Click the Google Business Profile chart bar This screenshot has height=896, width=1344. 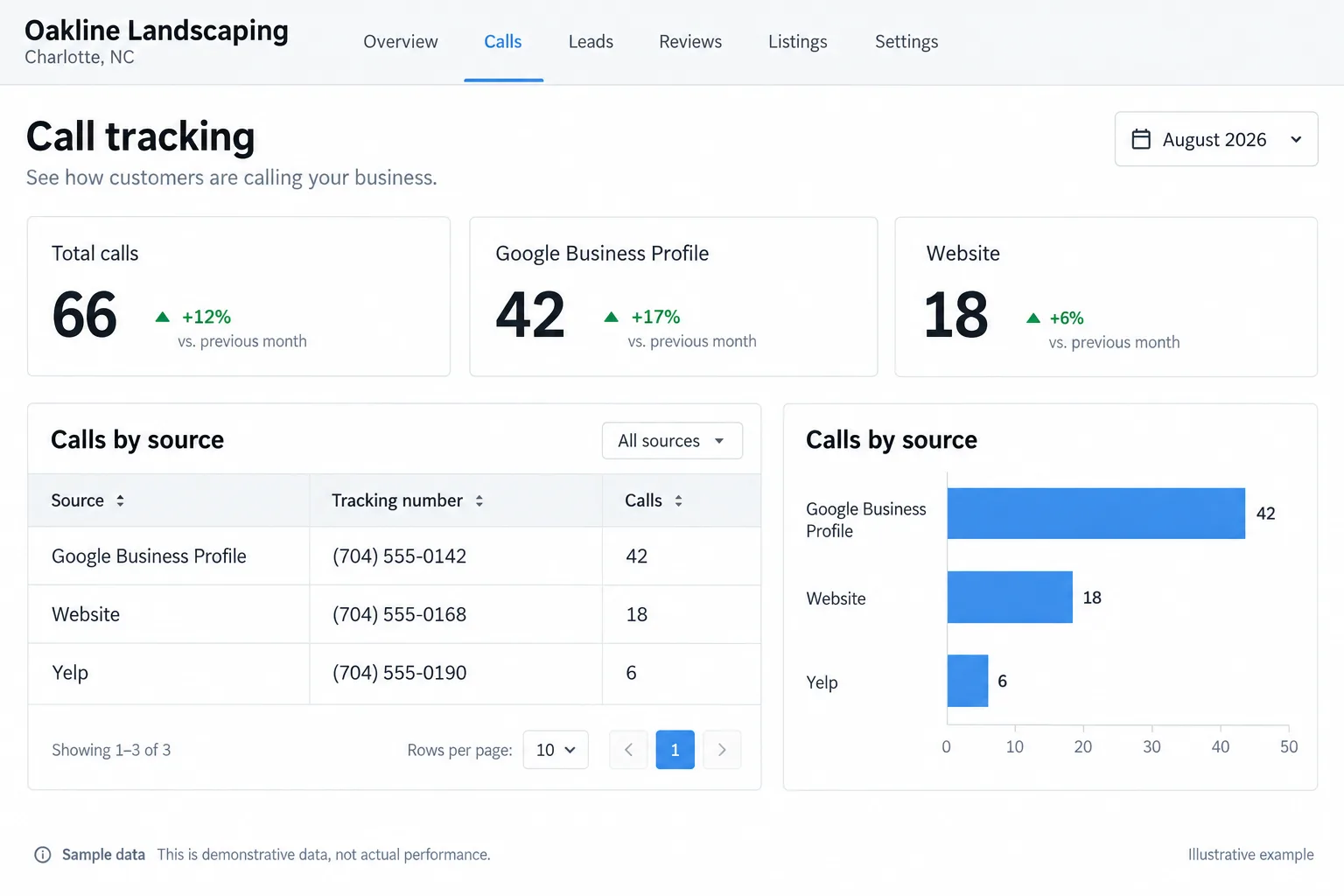coord(1096,514)
